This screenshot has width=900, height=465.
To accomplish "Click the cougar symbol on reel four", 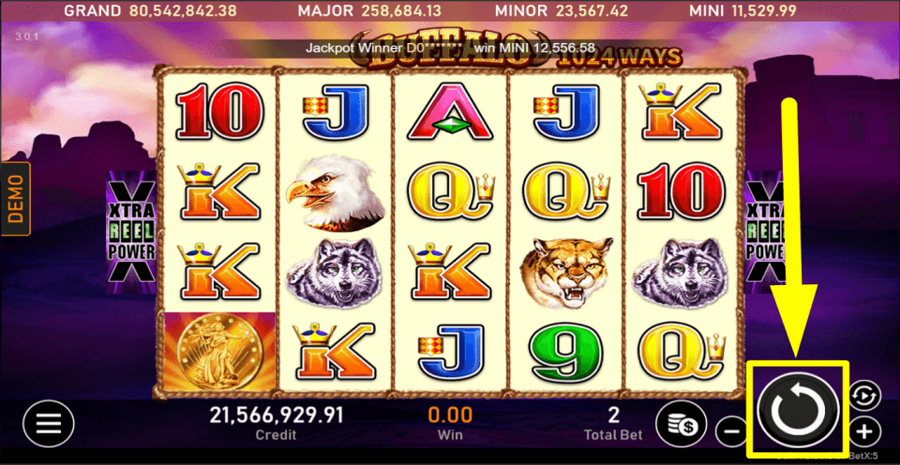I will click(x=565, y=272).
